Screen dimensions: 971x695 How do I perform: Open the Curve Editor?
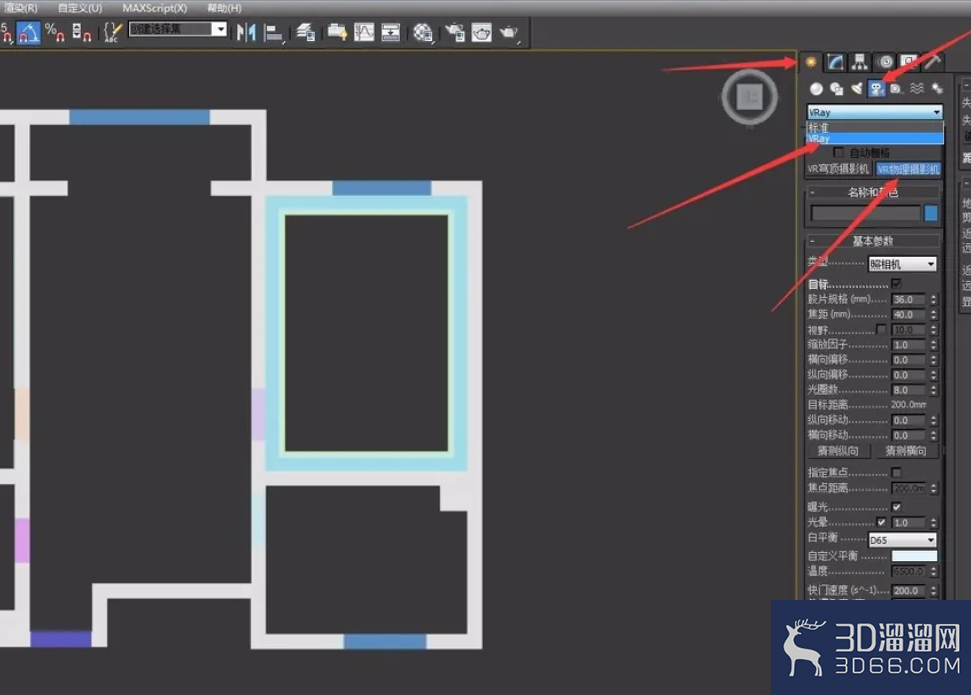click(x=364, y=32)
